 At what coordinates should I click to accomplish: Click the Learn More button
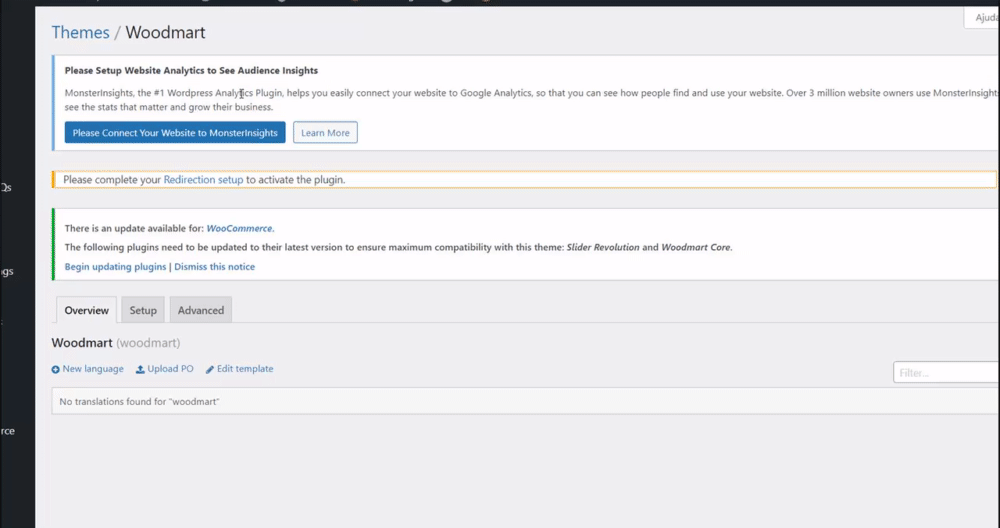pyautogui.click(x=325, y=133)
